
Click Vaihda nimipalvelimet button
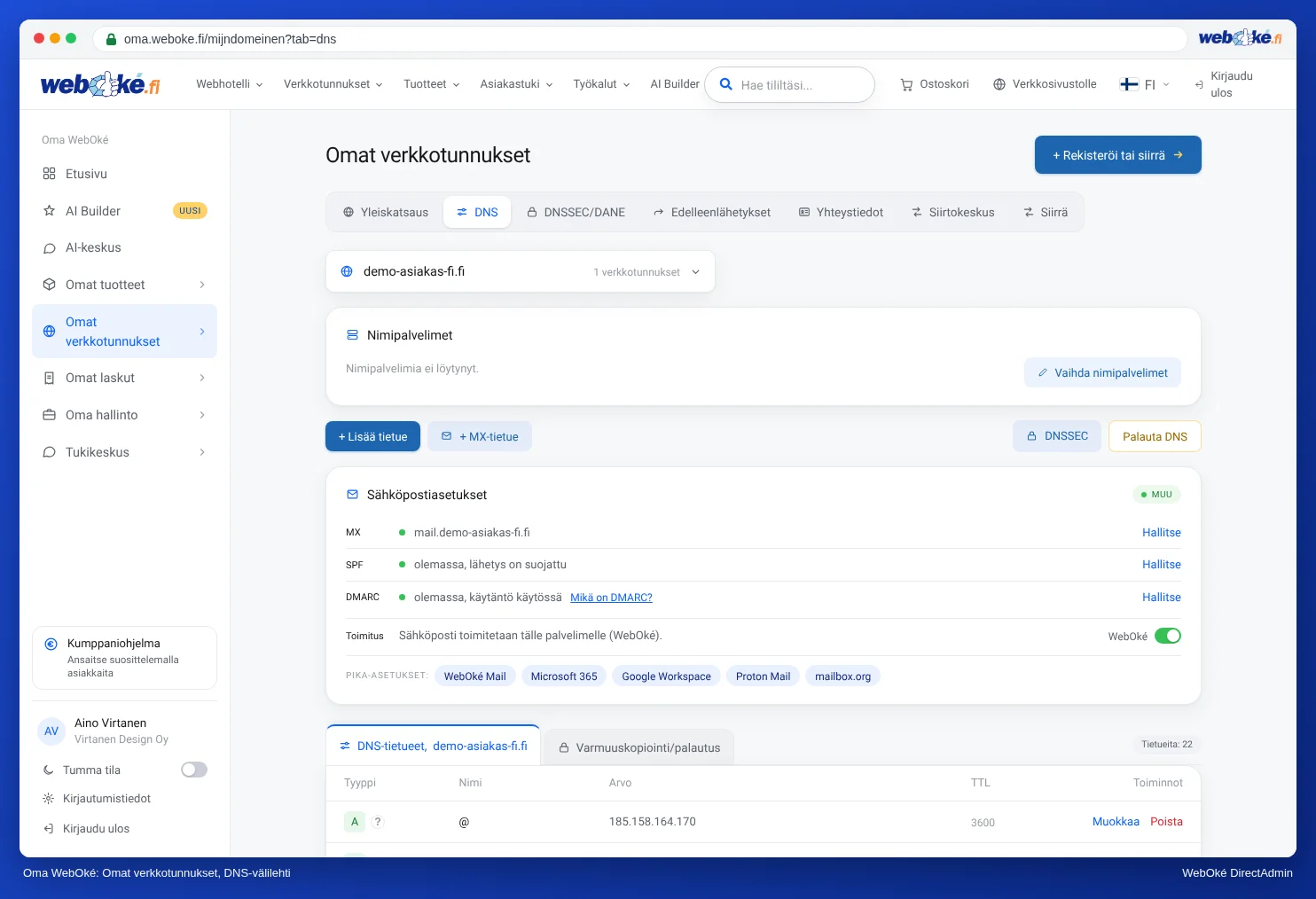pyautogui.click(x=1102, y=372)
